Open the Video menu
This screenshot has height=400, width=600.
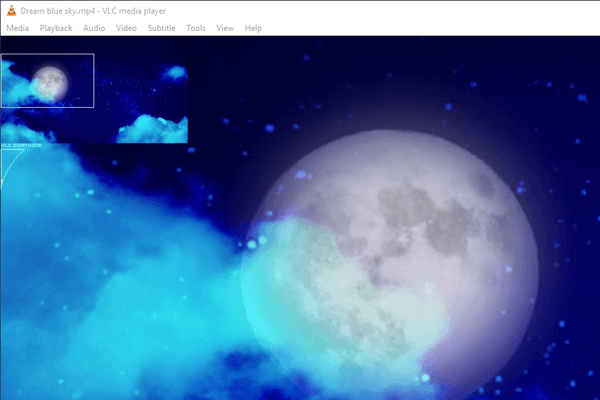[x=126, y=28]
